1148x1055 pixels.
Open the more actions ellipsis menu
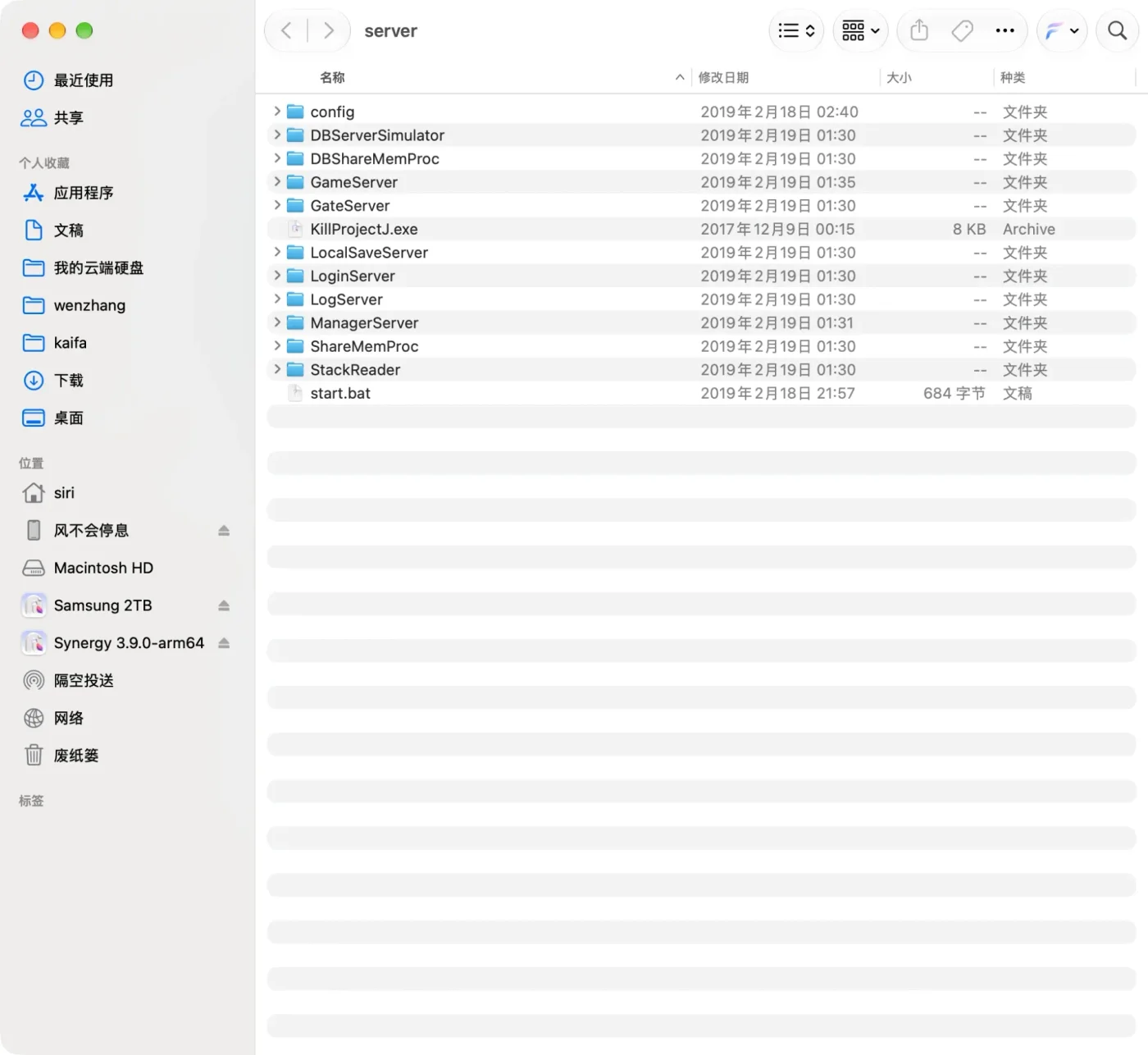[x=1004, y=31]
